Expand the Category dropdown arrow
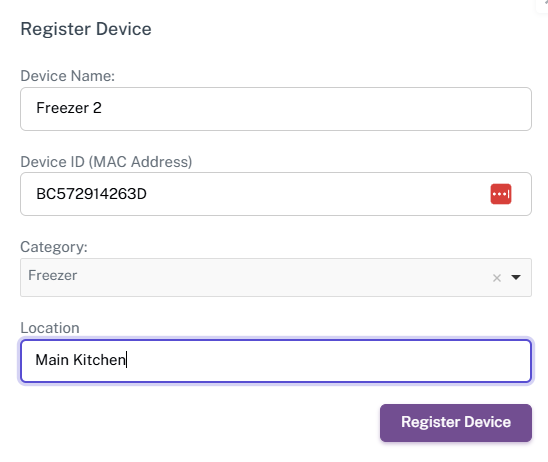The image size is (548, 462). pyautogui.click(x=516, y=277)
